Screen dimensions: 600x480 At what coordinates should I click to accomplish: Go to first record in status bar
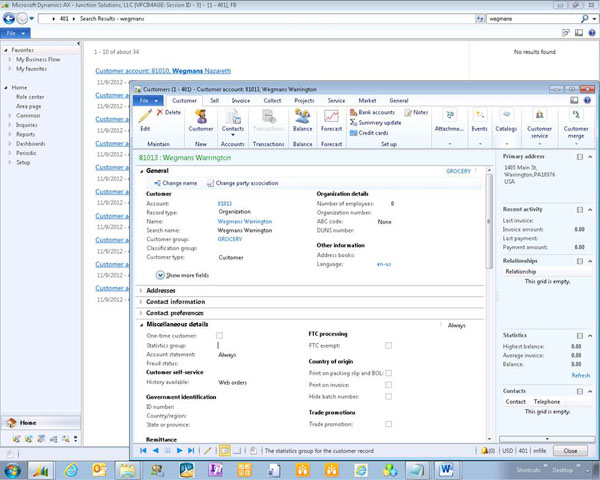click(x=143, y=451)
